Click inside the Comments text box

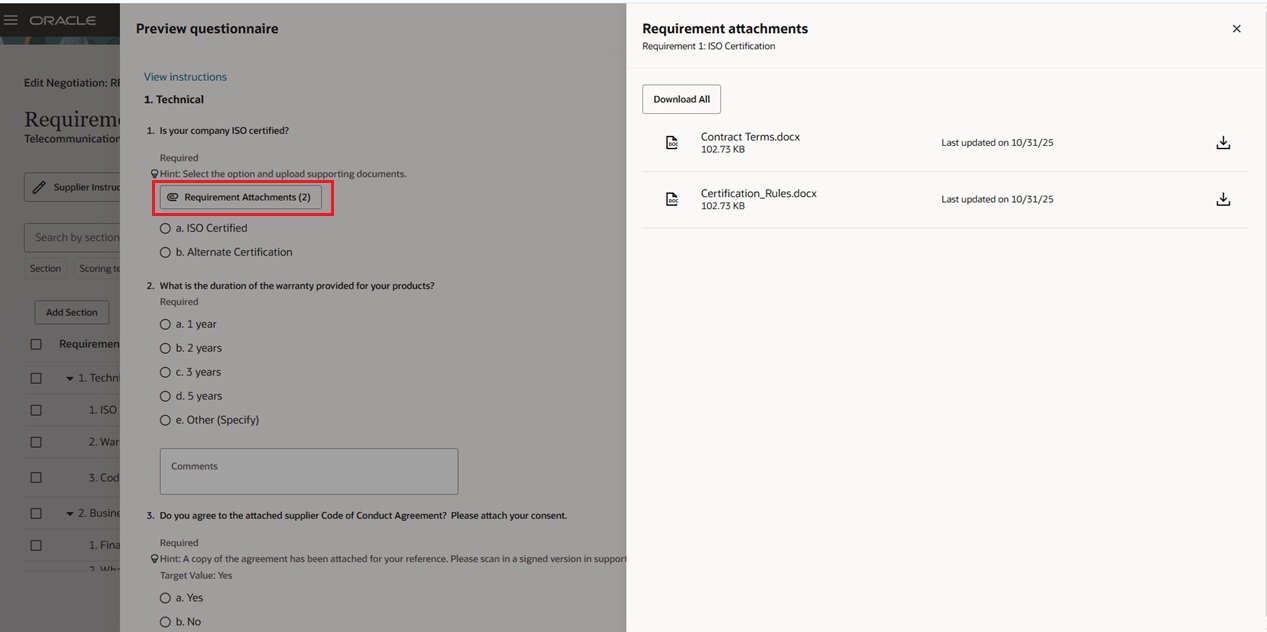coord(308,470)
